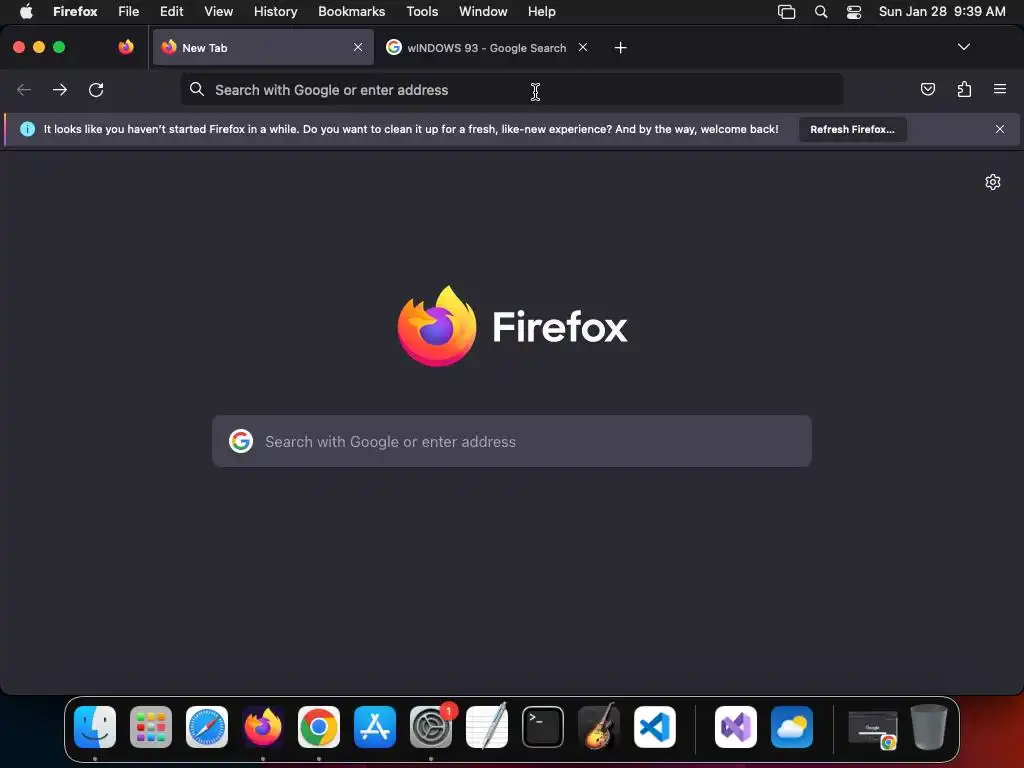Open Save to Pocket icon
1024x768 pixels.
pos(927,89)
